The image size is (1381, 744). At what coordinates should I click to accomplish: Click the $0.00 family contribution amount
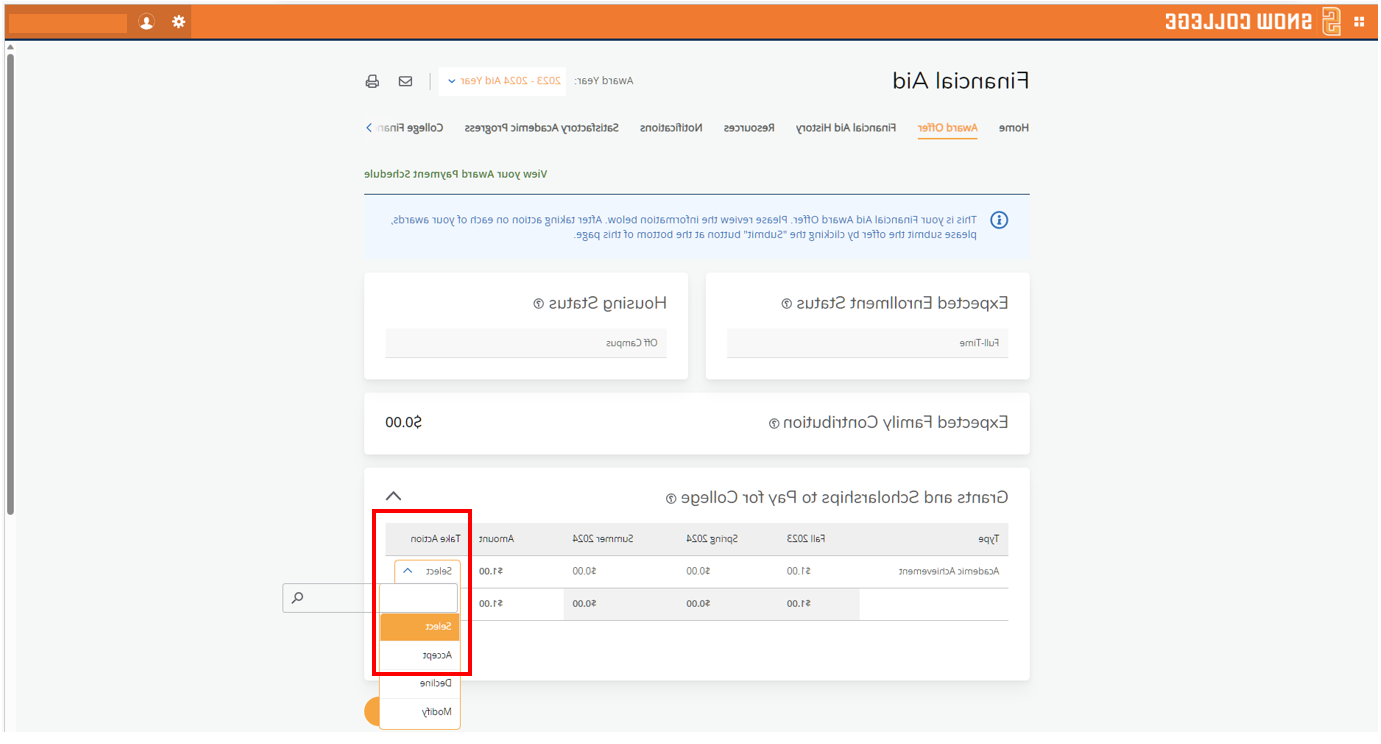[x=404, y=423]
